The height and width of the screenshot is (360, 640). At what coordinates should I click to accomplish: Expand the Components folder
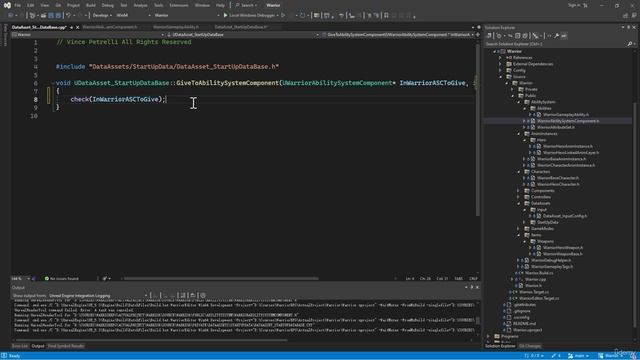click(x=519, y=191)
